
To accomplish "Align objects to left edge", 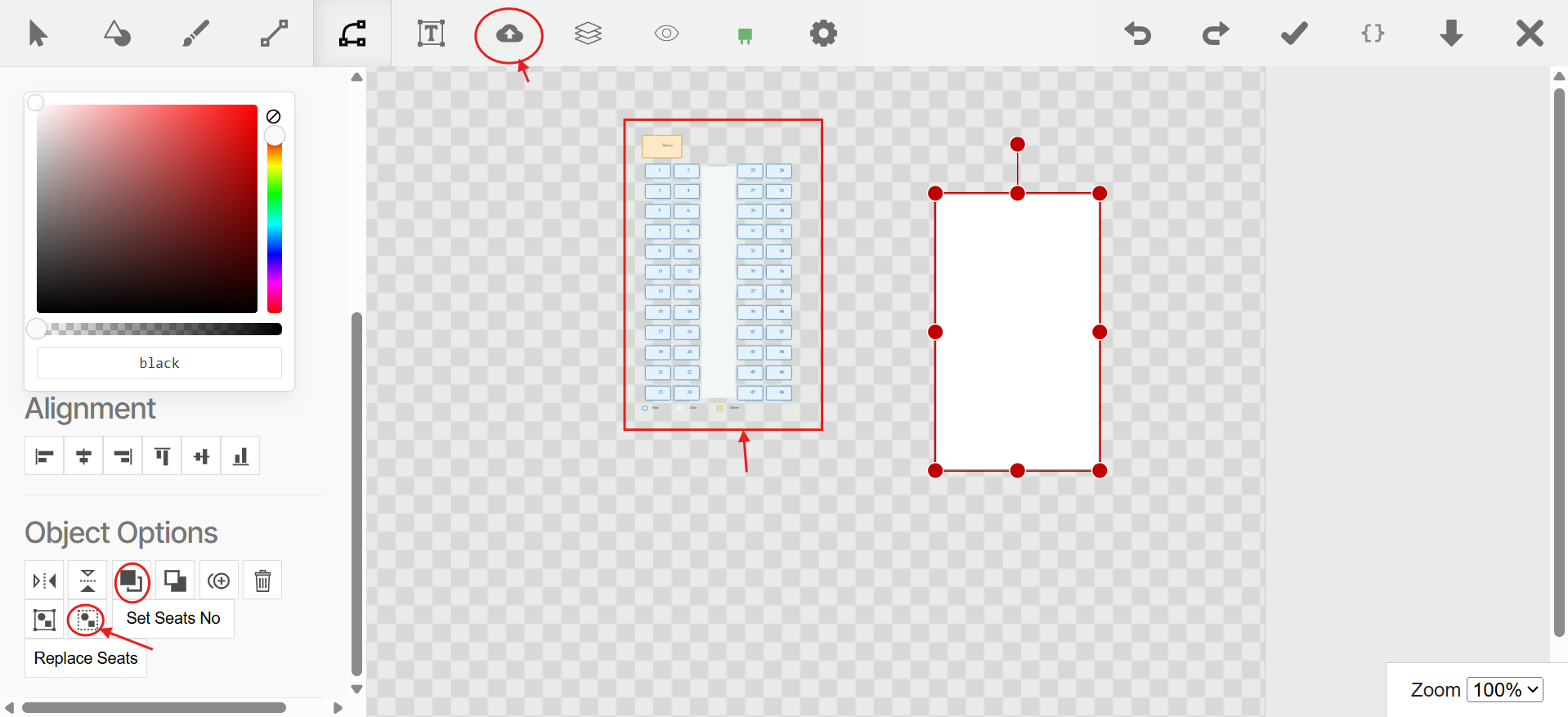I will click(44, 456).
